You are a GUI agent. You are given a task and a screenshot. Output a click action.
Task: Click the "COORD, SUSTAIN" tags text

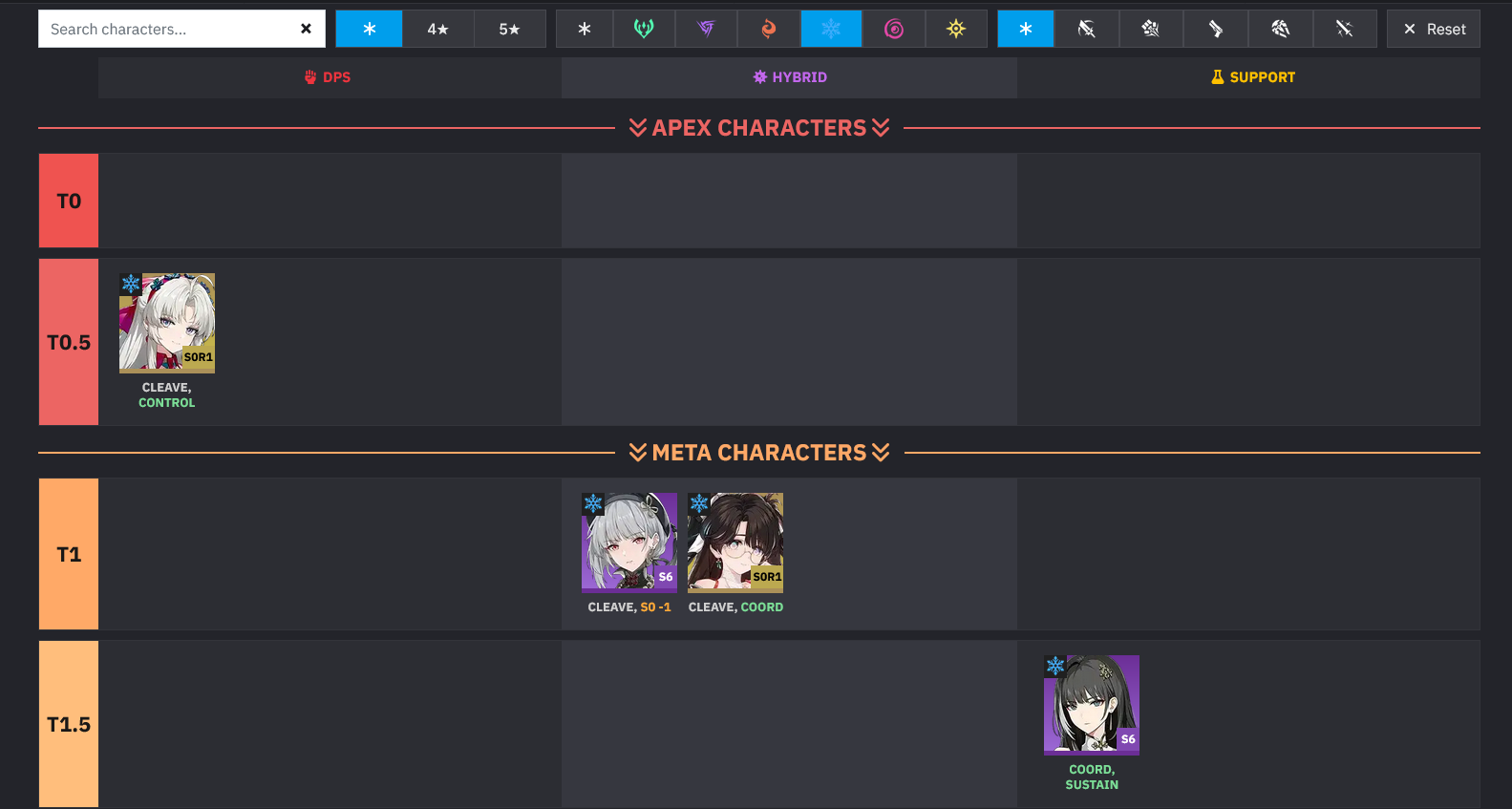1092,777
